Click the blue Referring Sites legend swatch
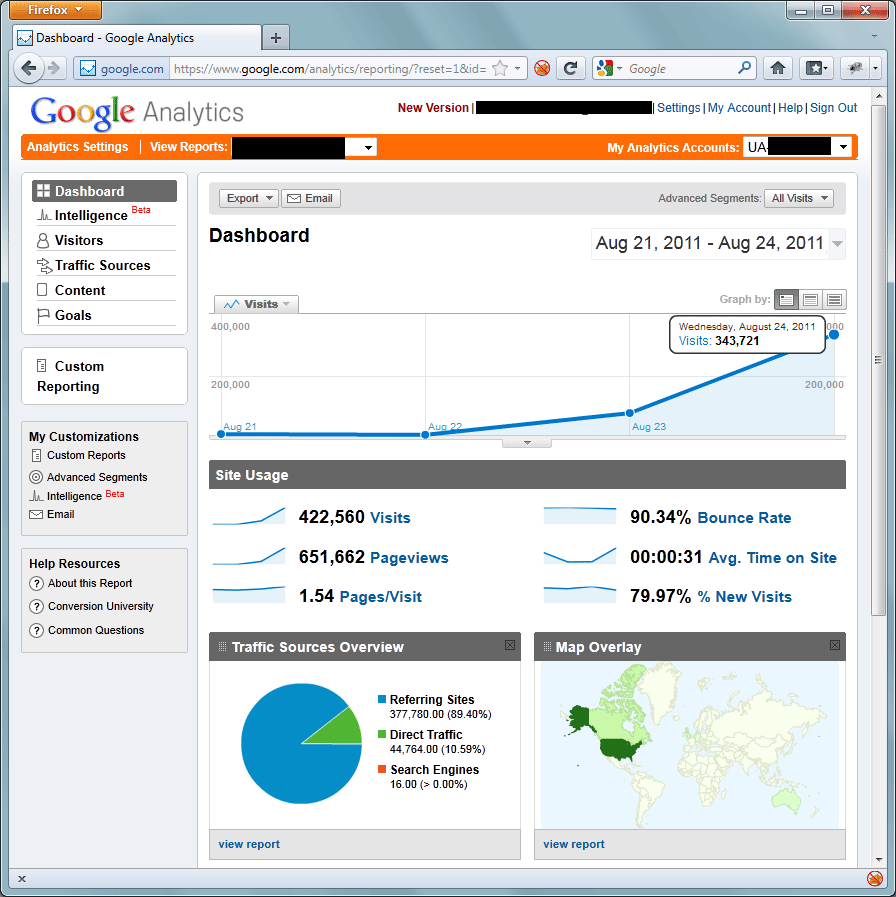The width and height of the screenshot is (896, 897). point(382,699)
